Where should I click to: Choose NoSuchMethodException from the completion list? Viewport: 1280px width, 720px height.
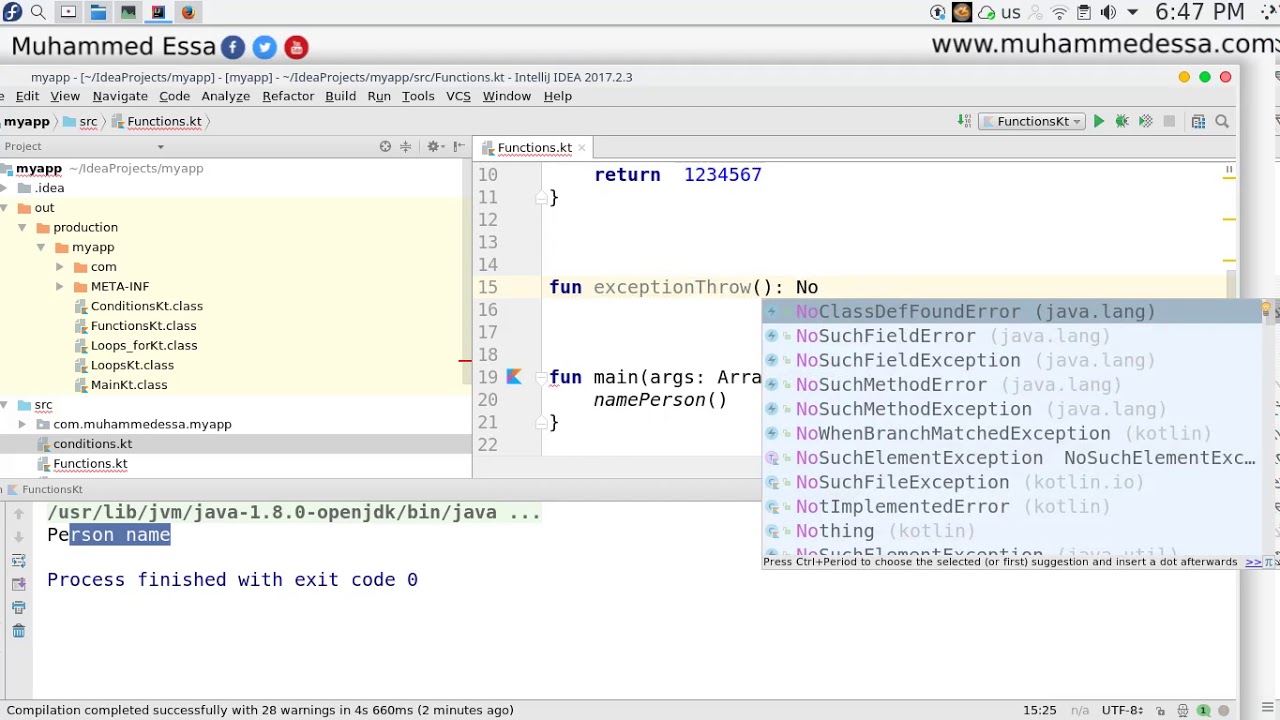click(x=1012, y=409)
